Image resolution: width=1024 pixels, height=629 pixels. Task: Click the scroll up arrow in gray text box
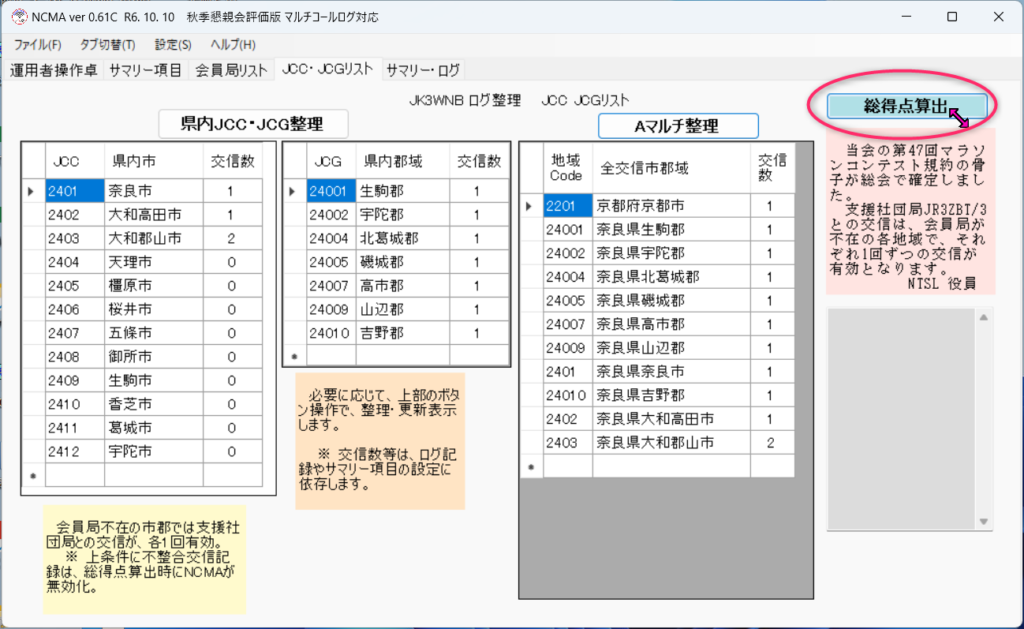983,318
